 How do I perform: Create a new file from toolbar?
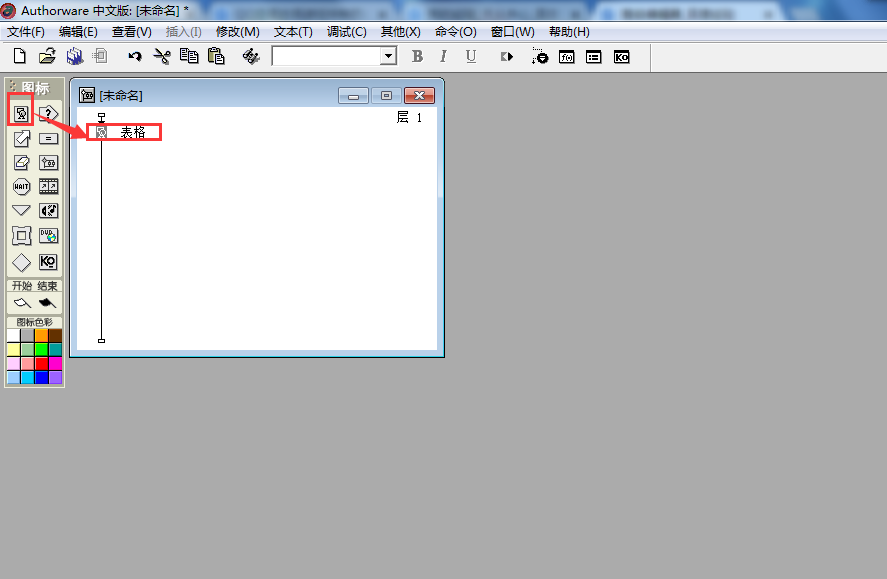(20, 56)
